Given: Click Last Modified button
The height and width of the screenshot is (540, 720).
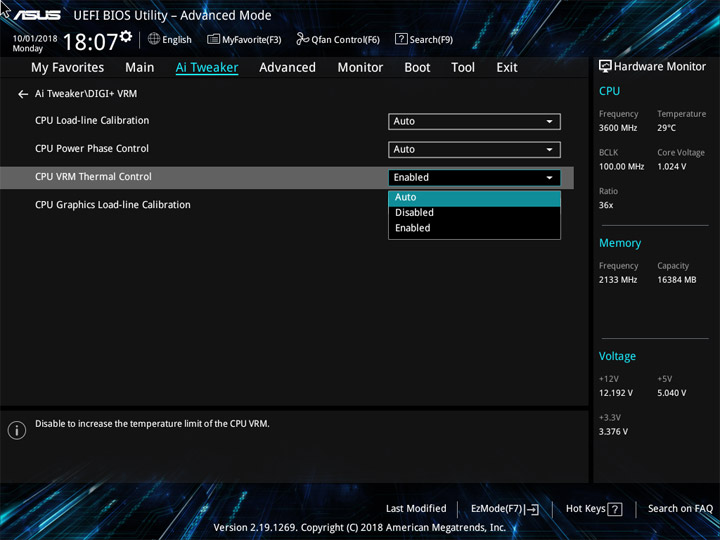Looking at the screenshot, I should 416,508.
